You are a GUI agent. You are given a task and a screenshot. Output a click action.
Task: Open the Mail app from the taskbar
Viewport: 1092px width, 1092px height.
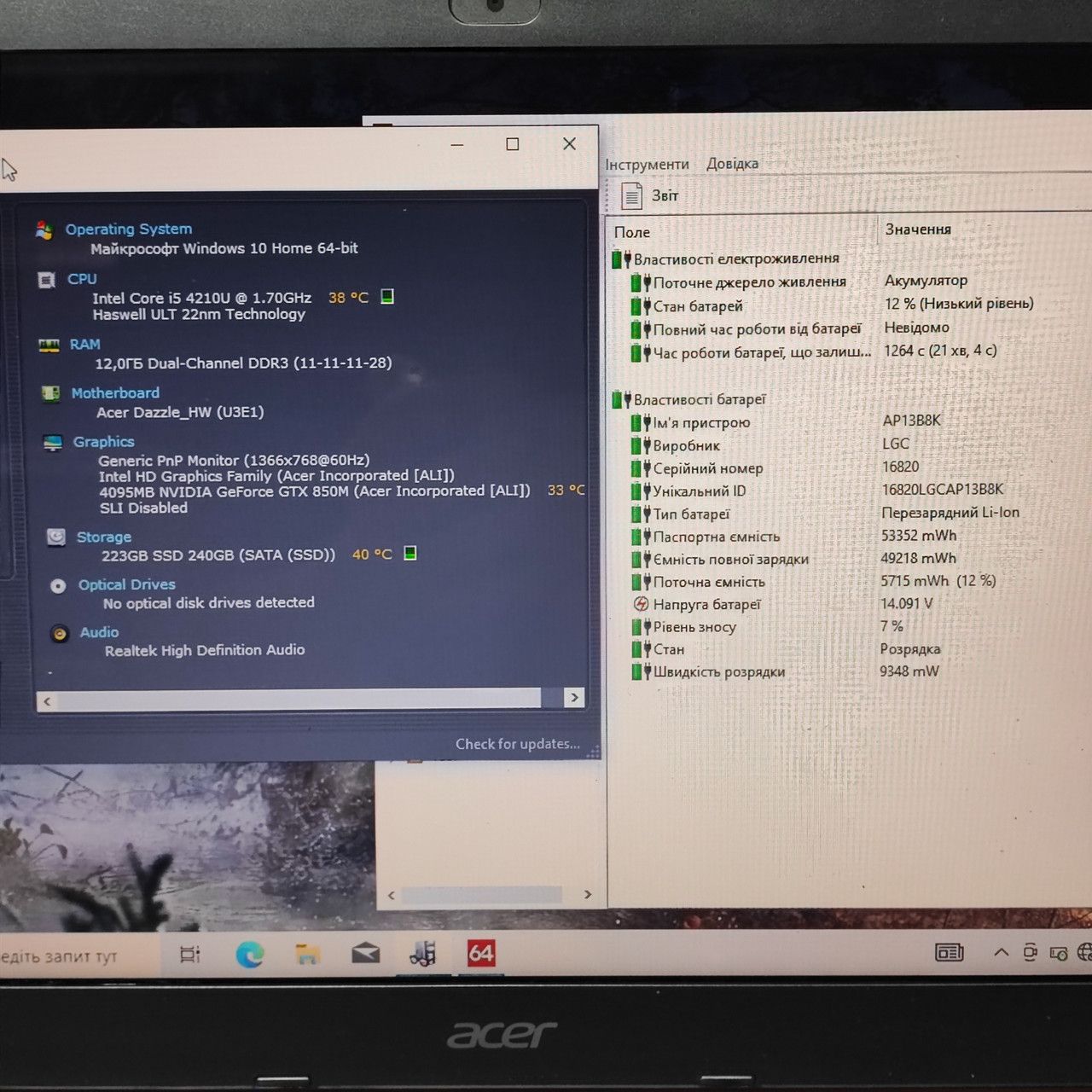point(365,952)
